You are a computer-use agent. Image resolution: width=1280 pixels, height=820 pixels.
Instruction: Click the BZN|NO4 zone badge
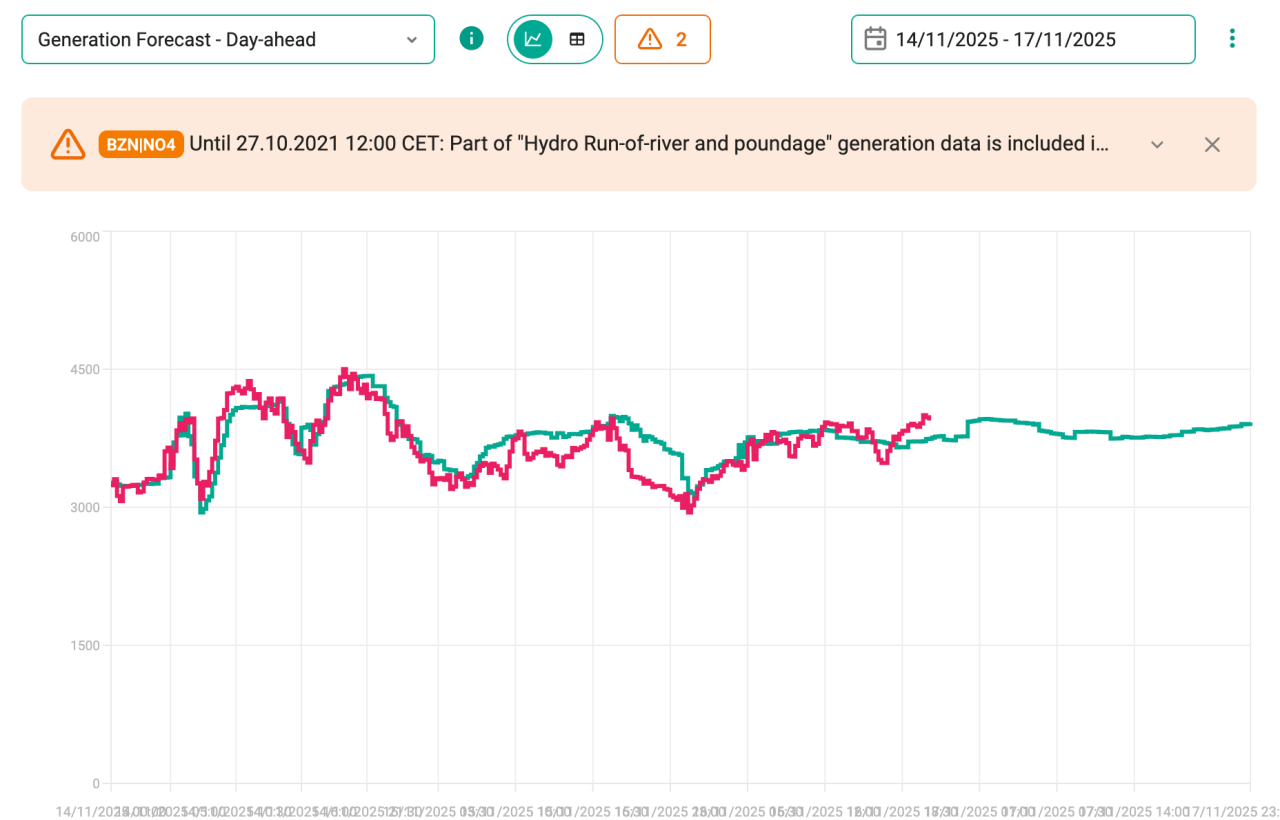coord(140,144)
